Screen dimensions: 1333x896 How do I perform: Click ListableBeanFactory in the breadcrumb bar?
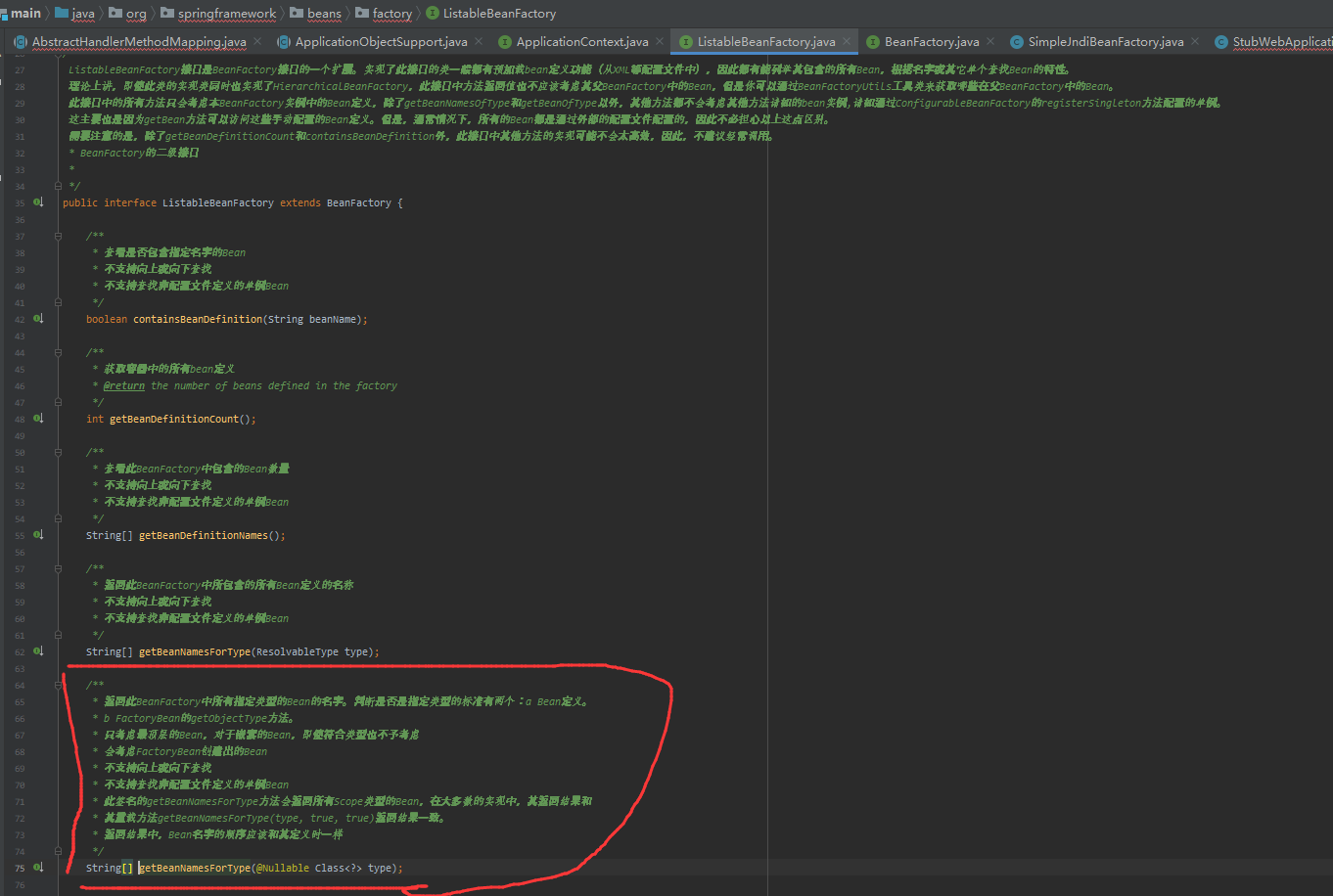pos(491,13)
